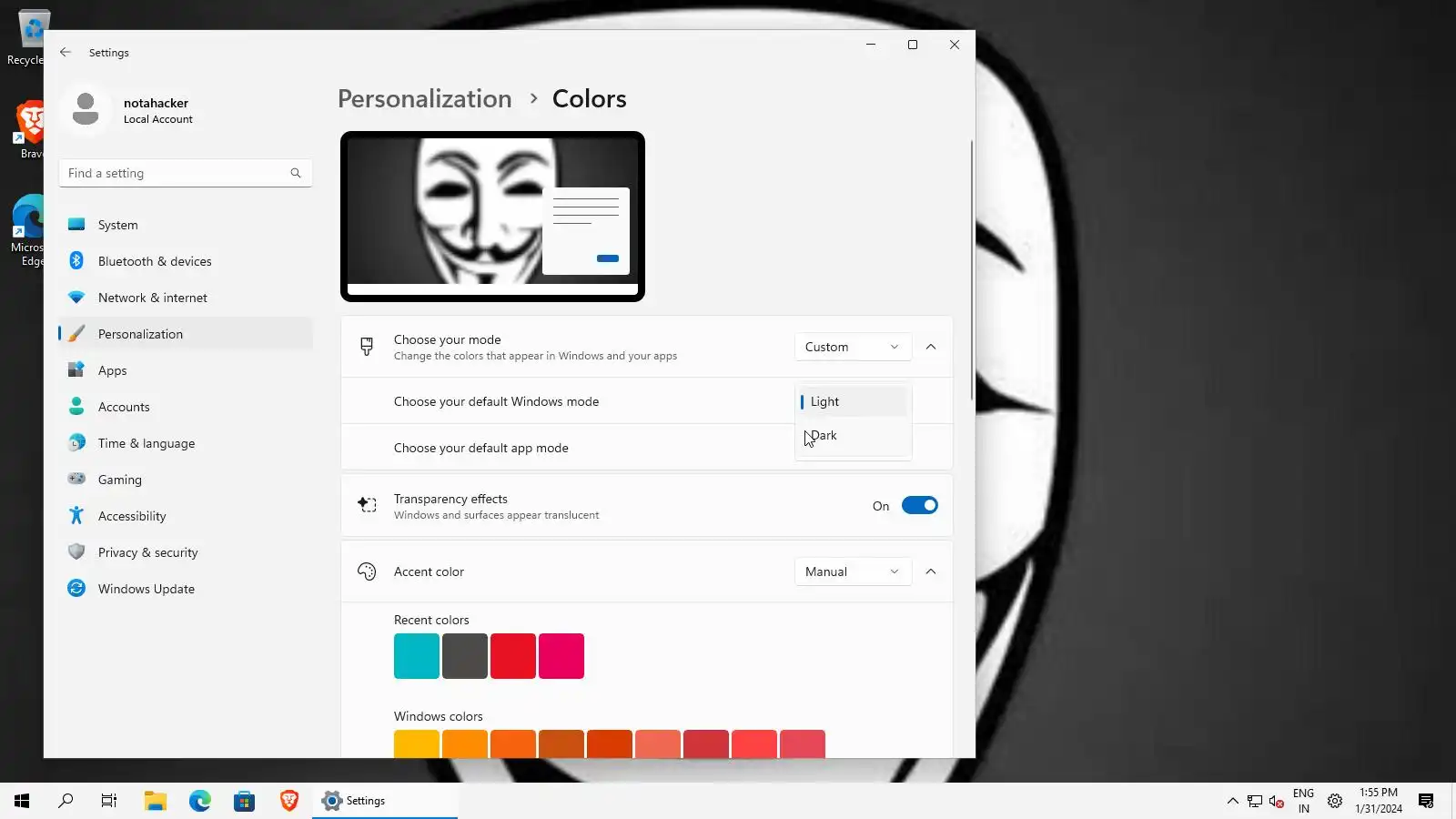Open the Windows Start menu
Viewport: 1456px width, 819px height.
tap(22, 801)
